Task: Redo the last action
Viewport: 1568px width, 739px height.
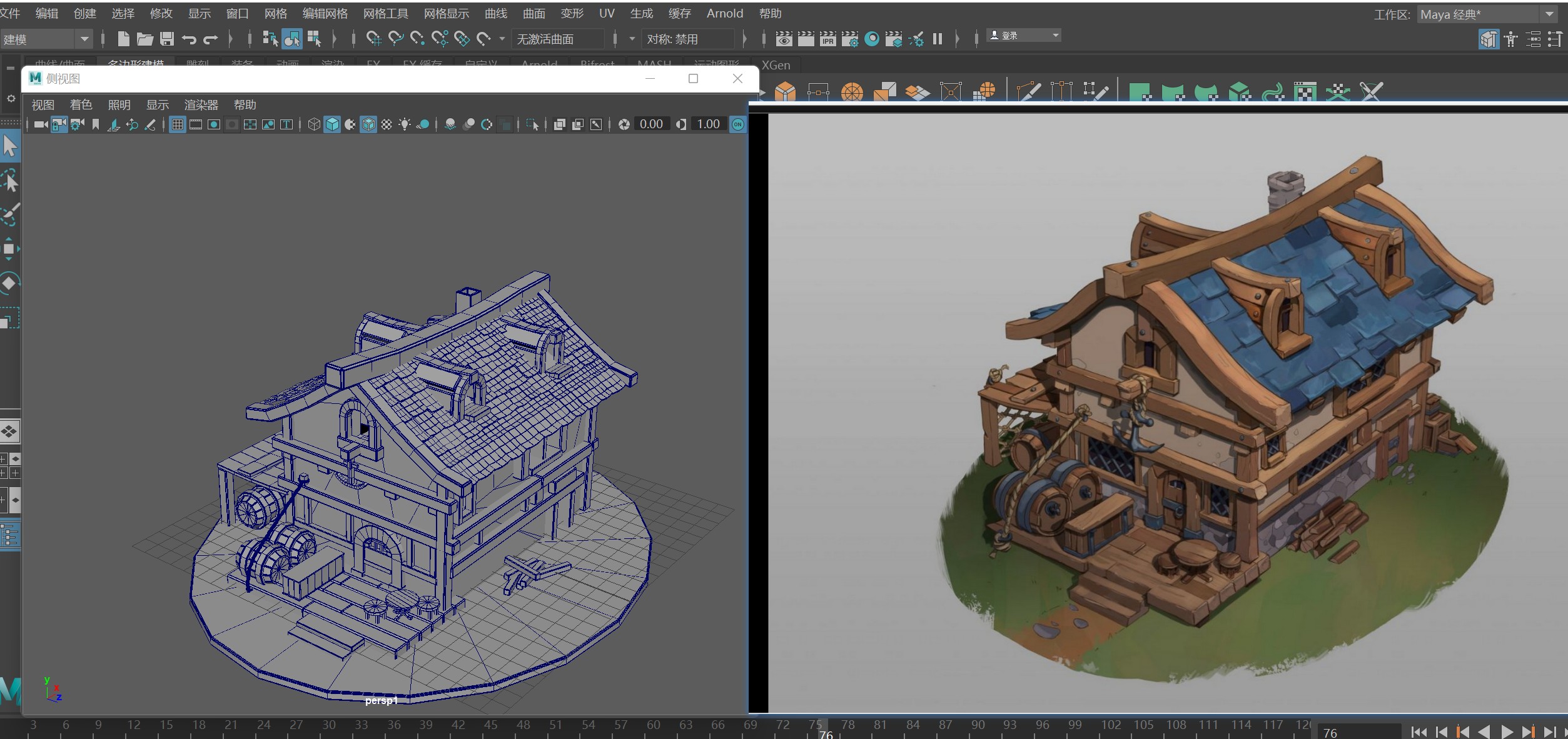Action: coord(210,39)
